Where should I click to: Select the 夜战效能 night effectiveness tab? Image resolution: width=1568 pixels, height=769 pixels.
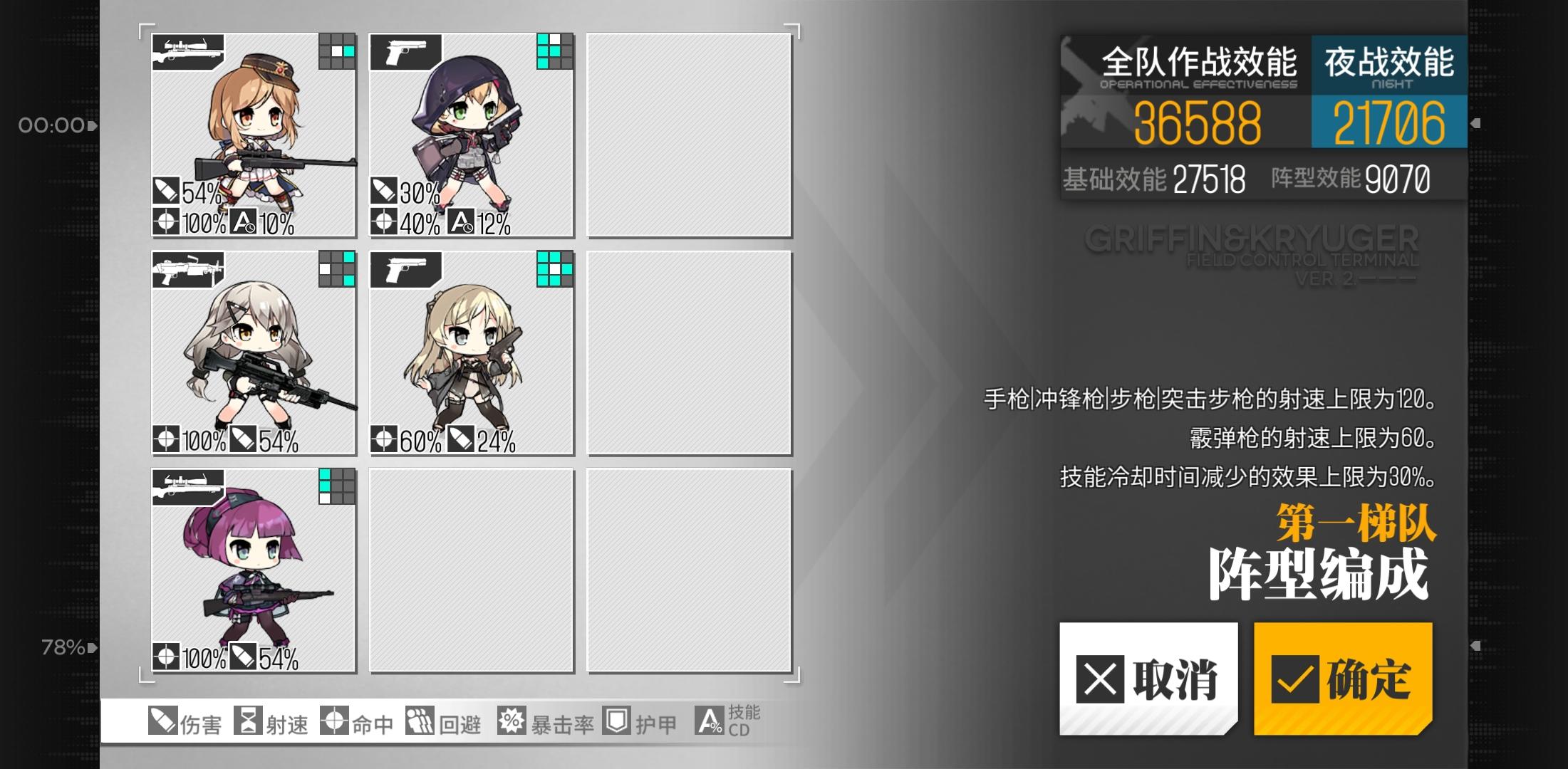point(1389,91)
